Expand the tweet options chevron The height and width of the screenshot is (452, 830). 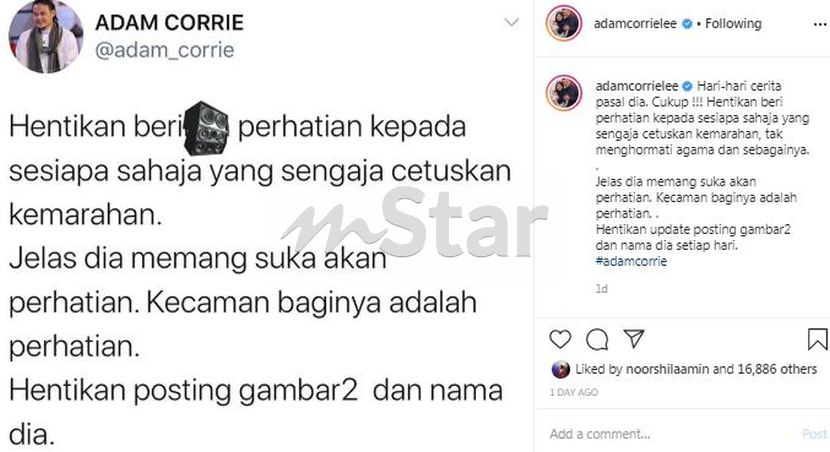tap(511, 22)
